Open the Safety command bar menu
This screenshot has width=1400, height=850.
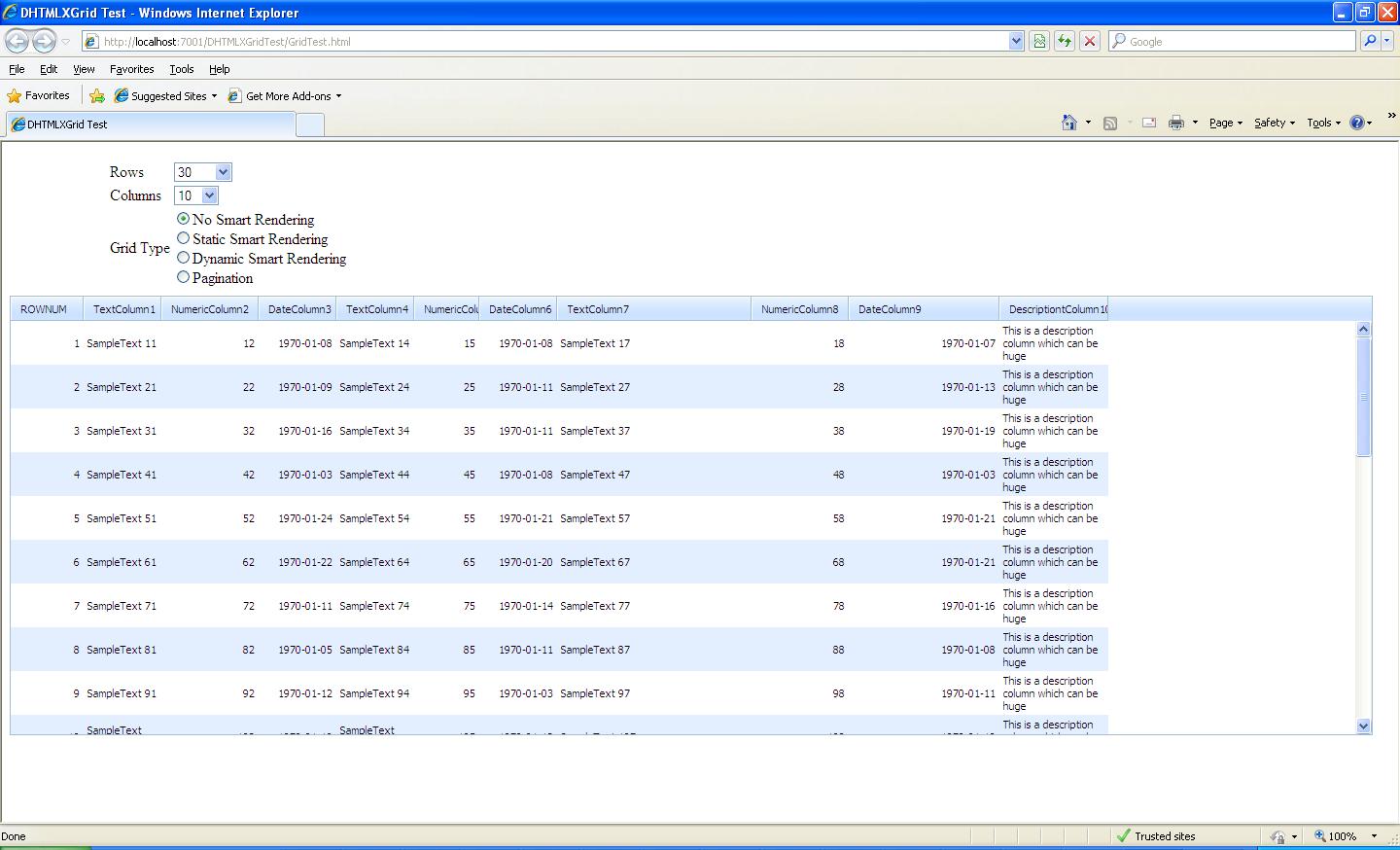coord(1274,123)
